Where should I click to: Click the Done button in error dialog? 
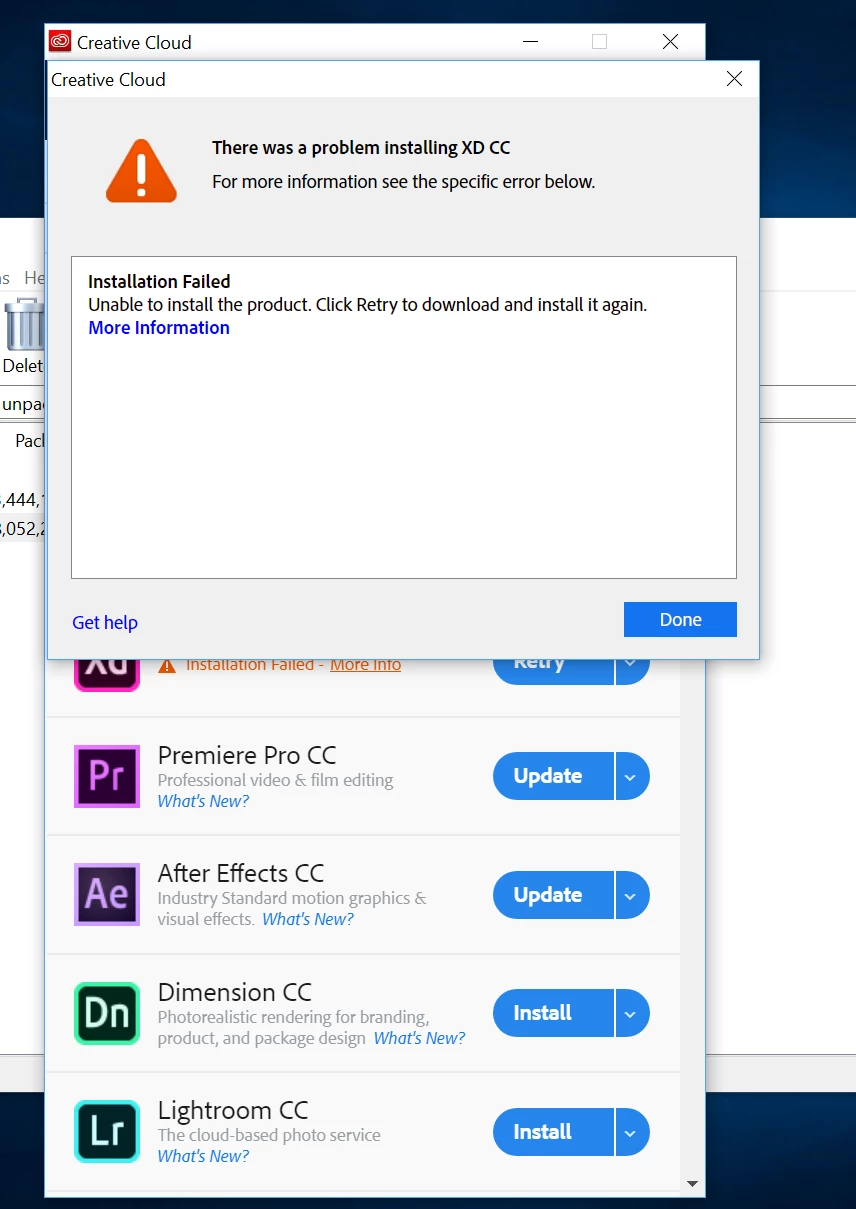pos(680,620)
